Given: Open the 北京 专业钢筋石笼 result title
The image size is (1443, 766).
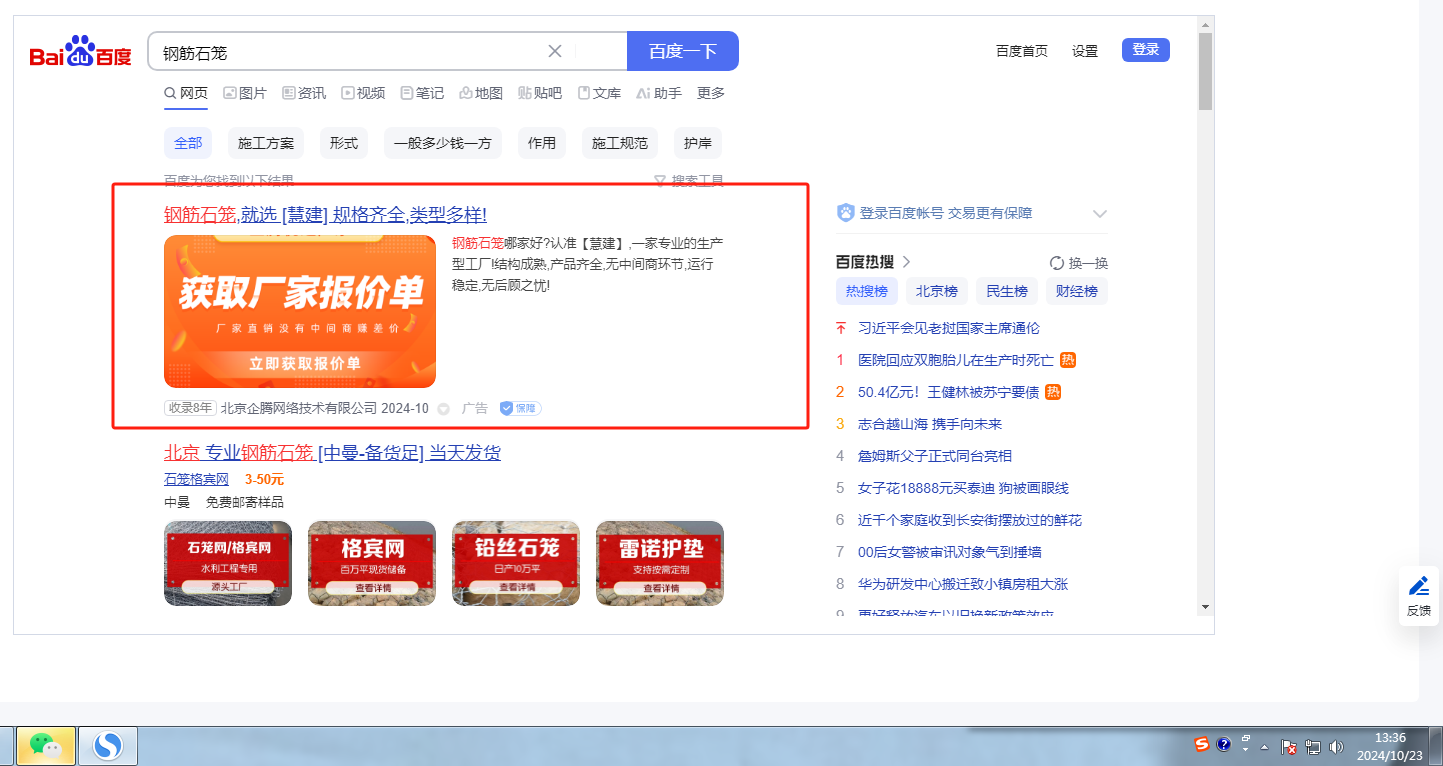Looking at the screenshot, I should click(332, 453).
